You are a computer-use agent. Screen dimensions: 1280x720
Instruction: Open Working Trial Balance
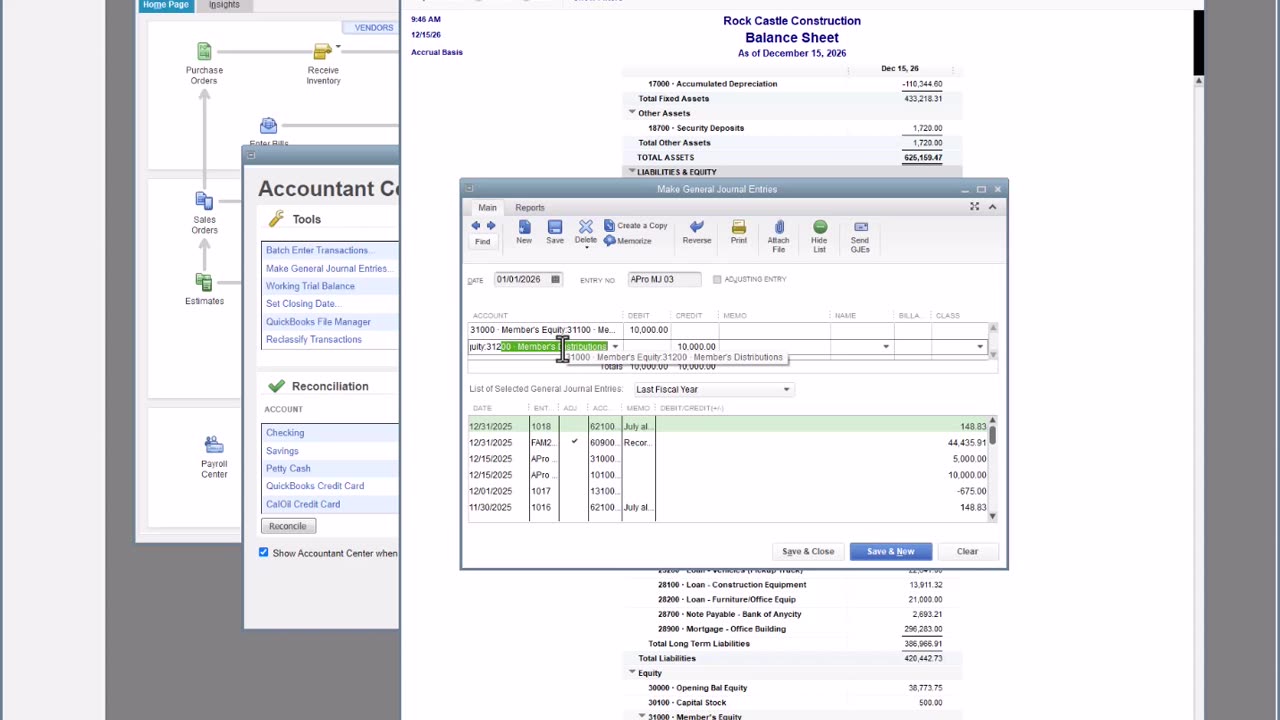pos(310,286)
